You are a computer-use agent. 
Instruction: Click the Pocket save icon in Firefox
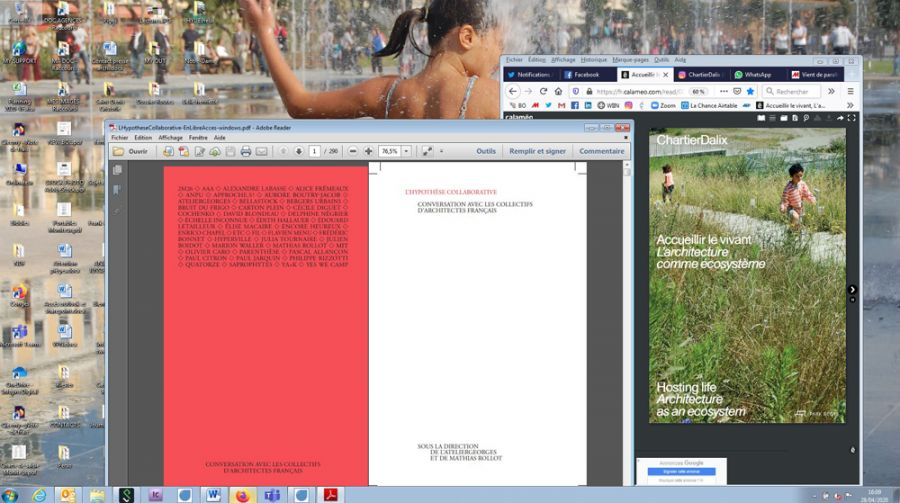[x=737, y=91]
